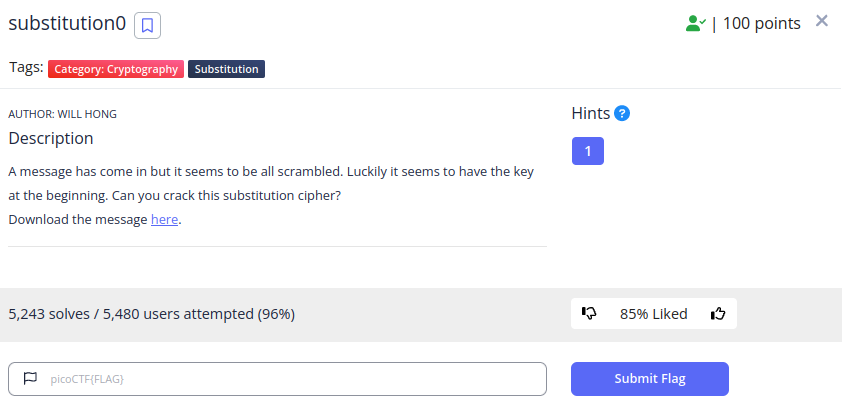Viewport: 842px width, 403px height.
Task: Focus the picoCTF{FLAG} input field
Action: click(x=278, y=379)
